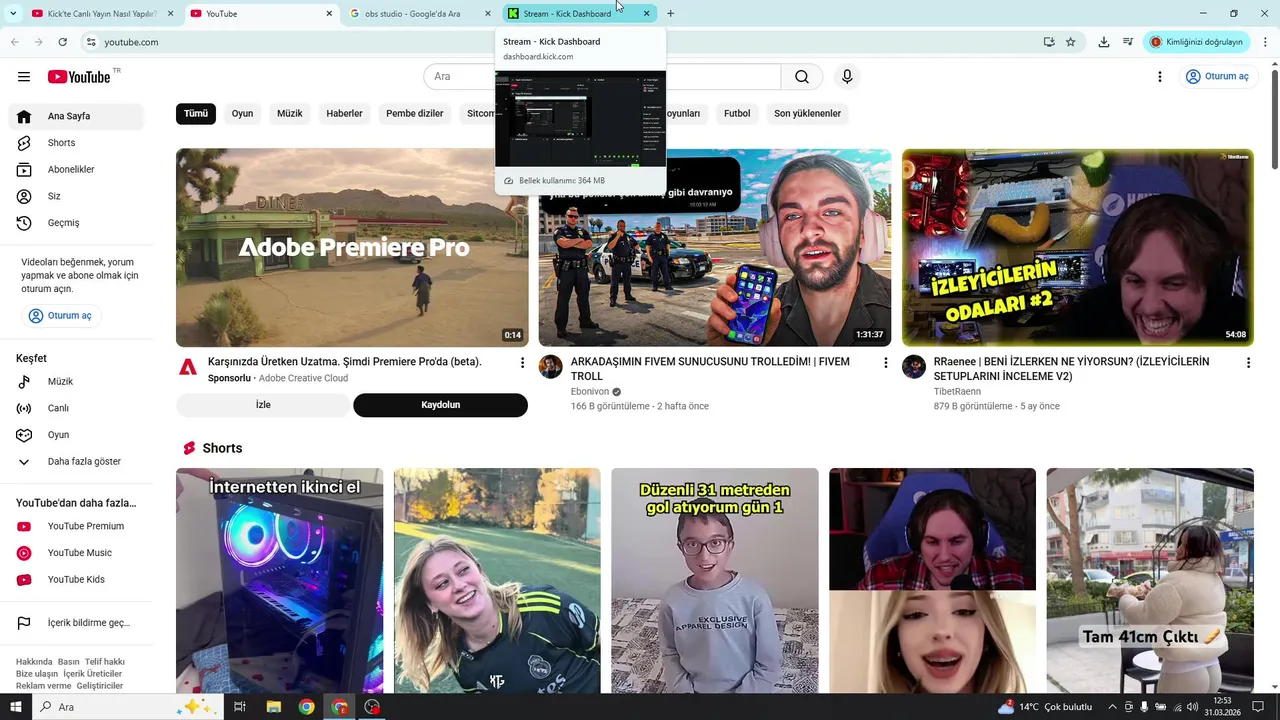Open the Telif hakkı footer link

[x=105, y=662]
